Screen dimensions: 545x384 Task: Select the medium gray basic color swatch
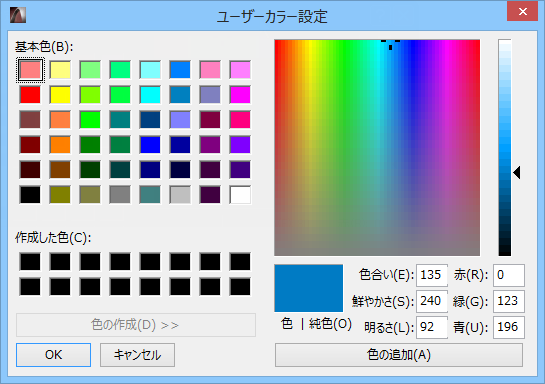pos(120,195)
